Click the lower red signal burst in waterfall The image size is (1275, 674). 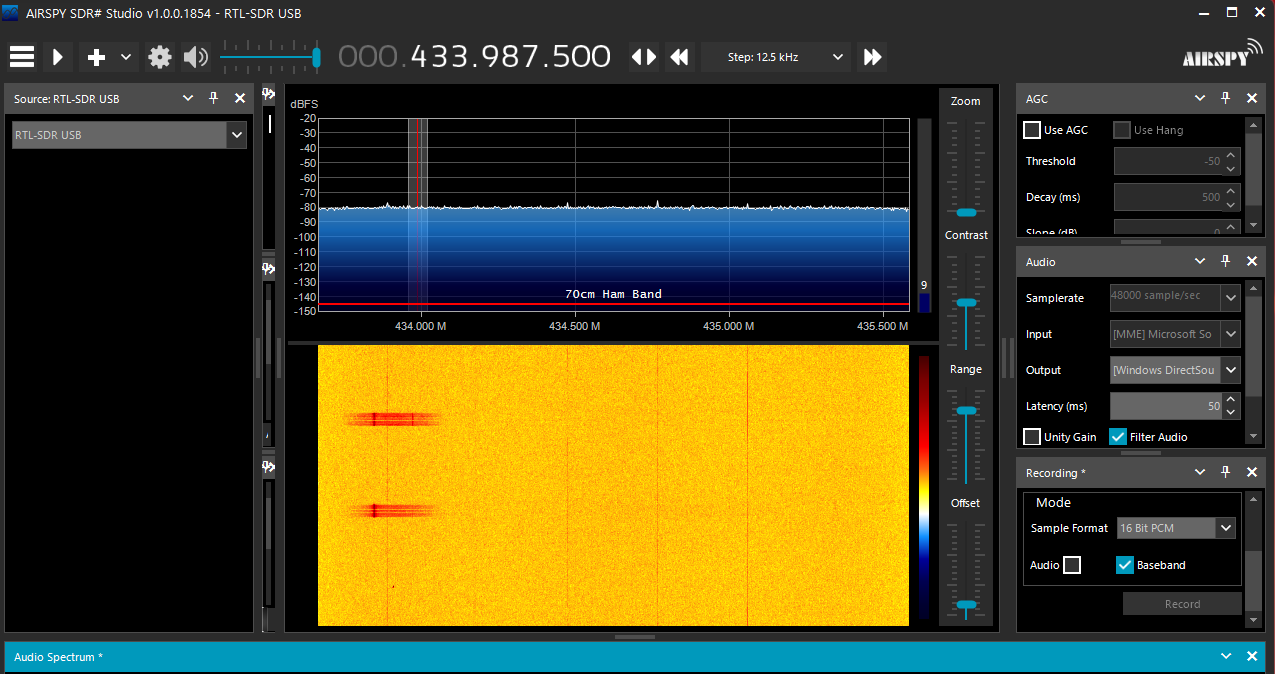click(x=395, y=510)
